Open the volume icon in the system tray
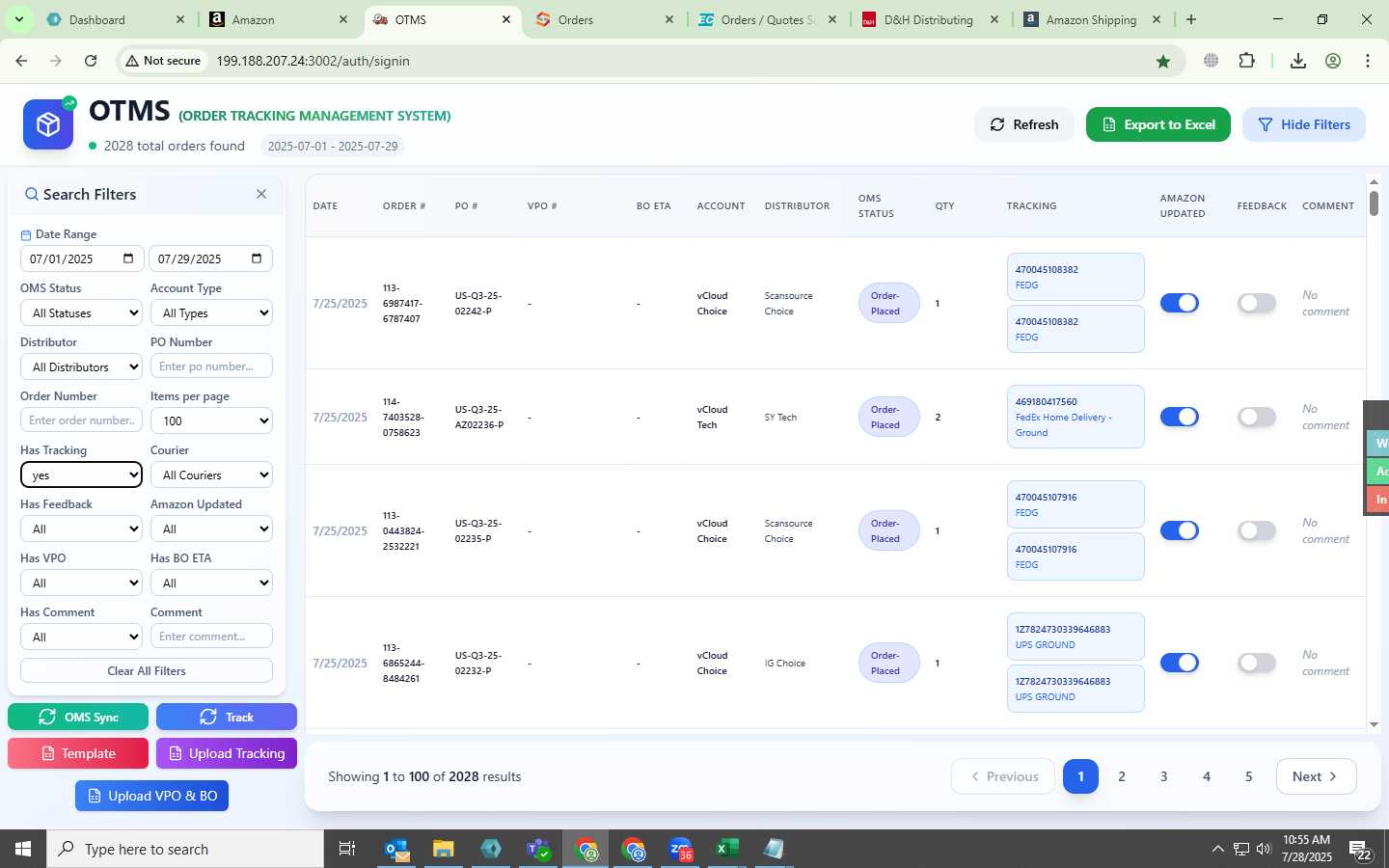 1264,849
